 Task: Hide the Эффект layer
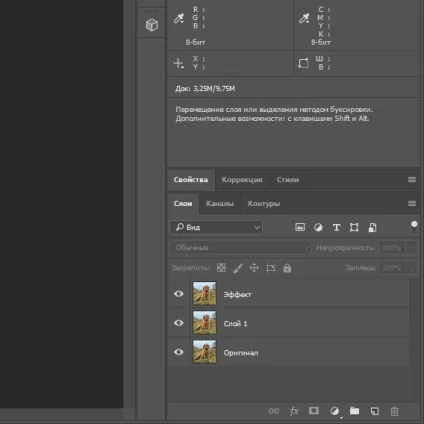point(179,294)
